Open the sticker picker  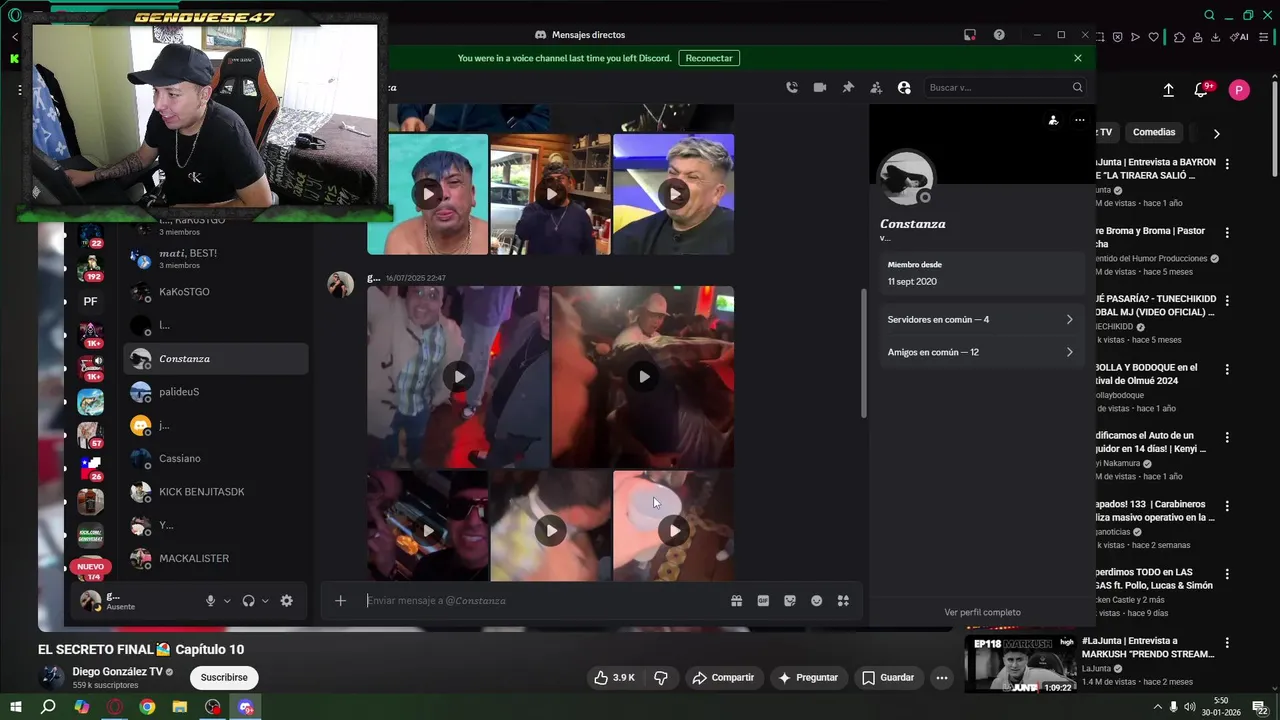(x=790, y=600)
